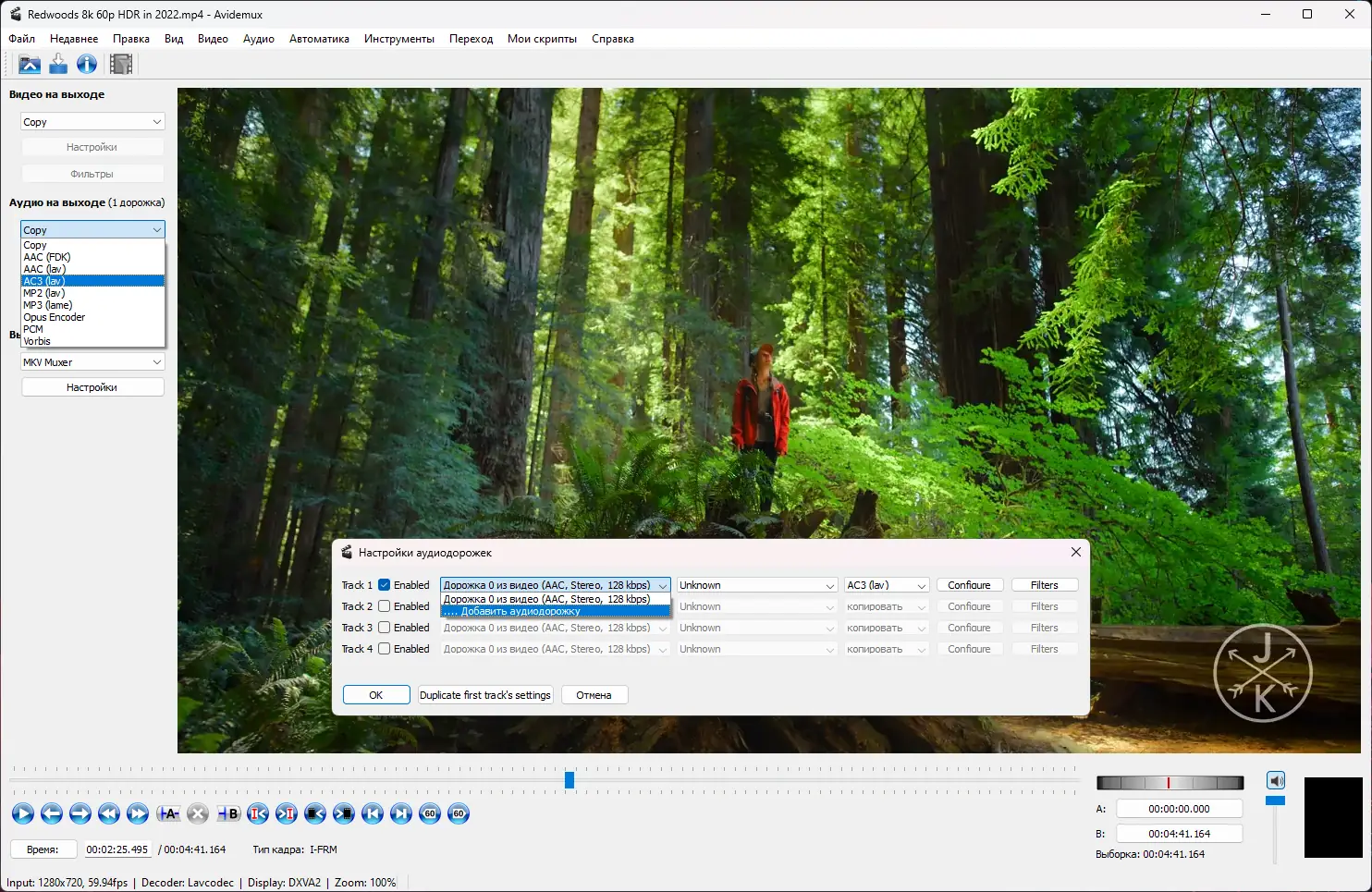Open the video information icon

coord(87,64)
